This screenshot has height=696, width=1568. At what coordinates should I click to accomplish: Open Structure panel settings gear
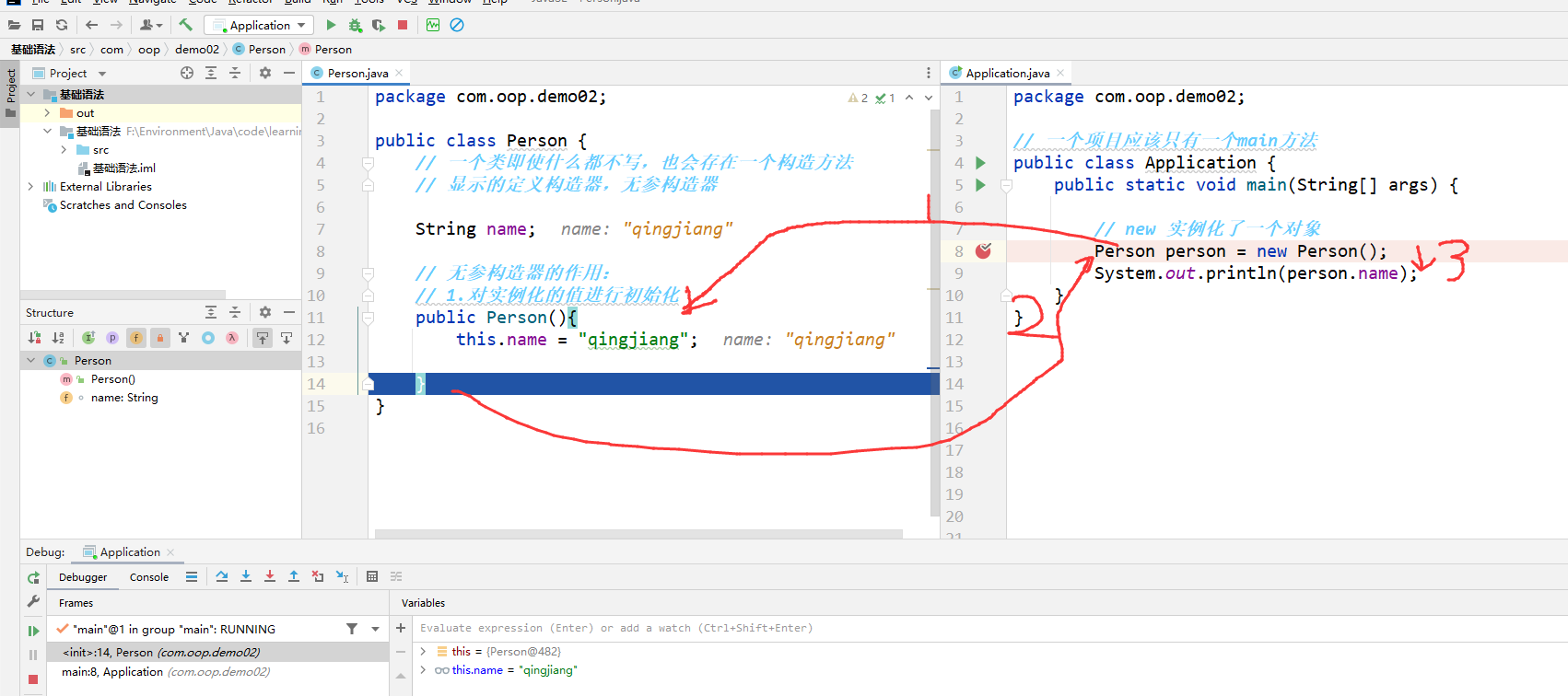pyautogui.click(x=265, y=312)
